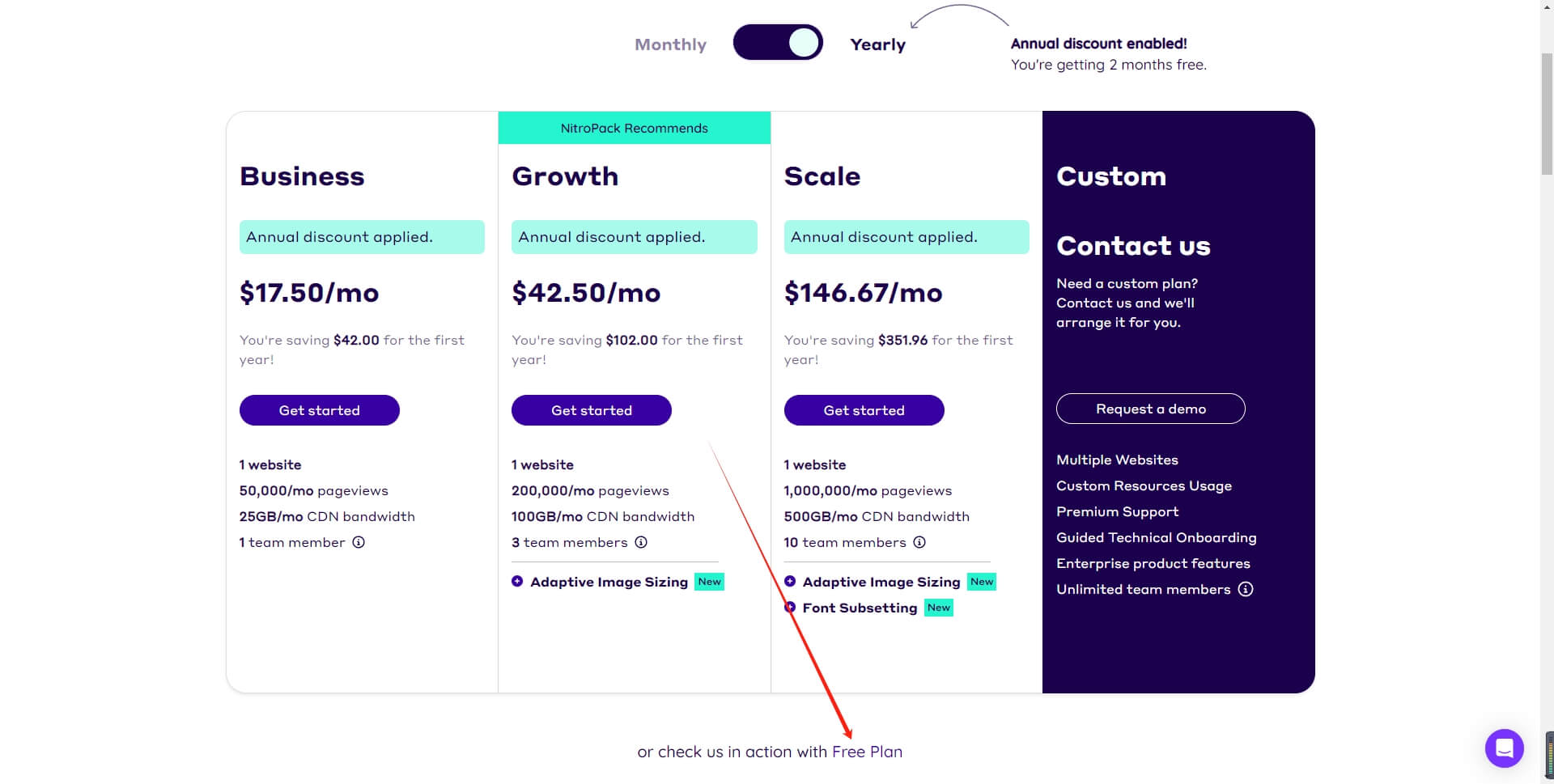Get started with the Scale plan
The image size is (1554, 784).
[x=864, y=410]
